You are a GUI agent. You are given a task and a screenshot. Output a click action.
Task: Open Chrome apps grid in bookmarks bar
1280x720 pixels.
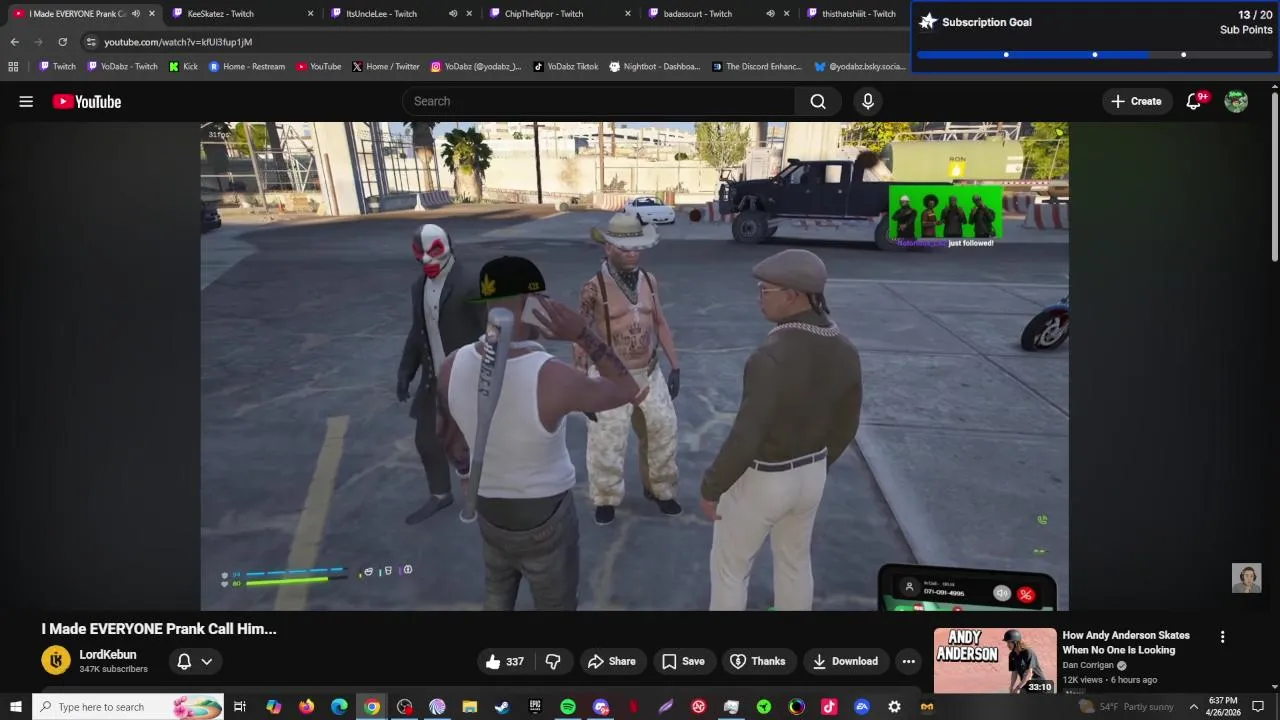pos(13,67)
